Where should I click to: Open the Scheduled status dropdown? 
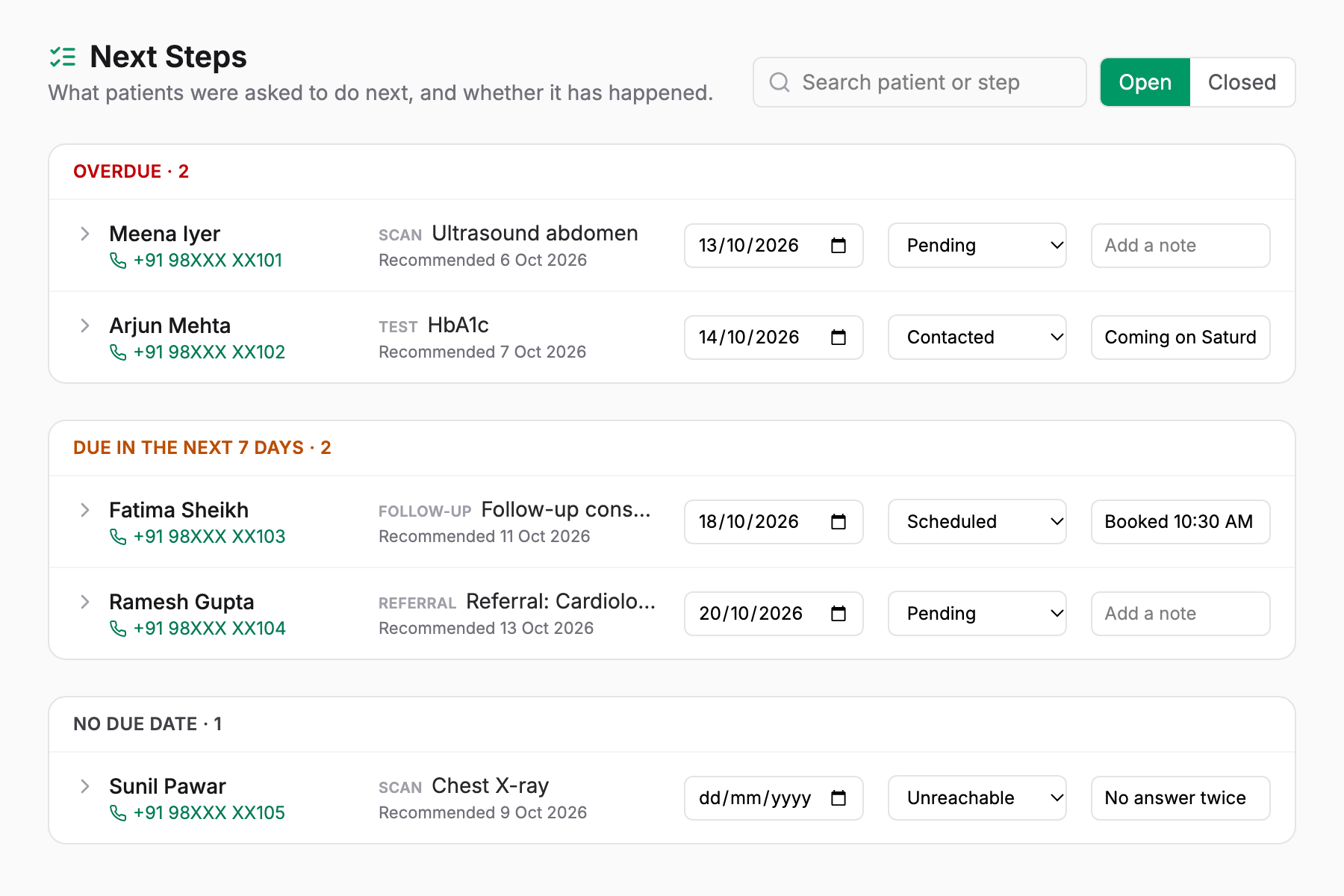point(977,522)
